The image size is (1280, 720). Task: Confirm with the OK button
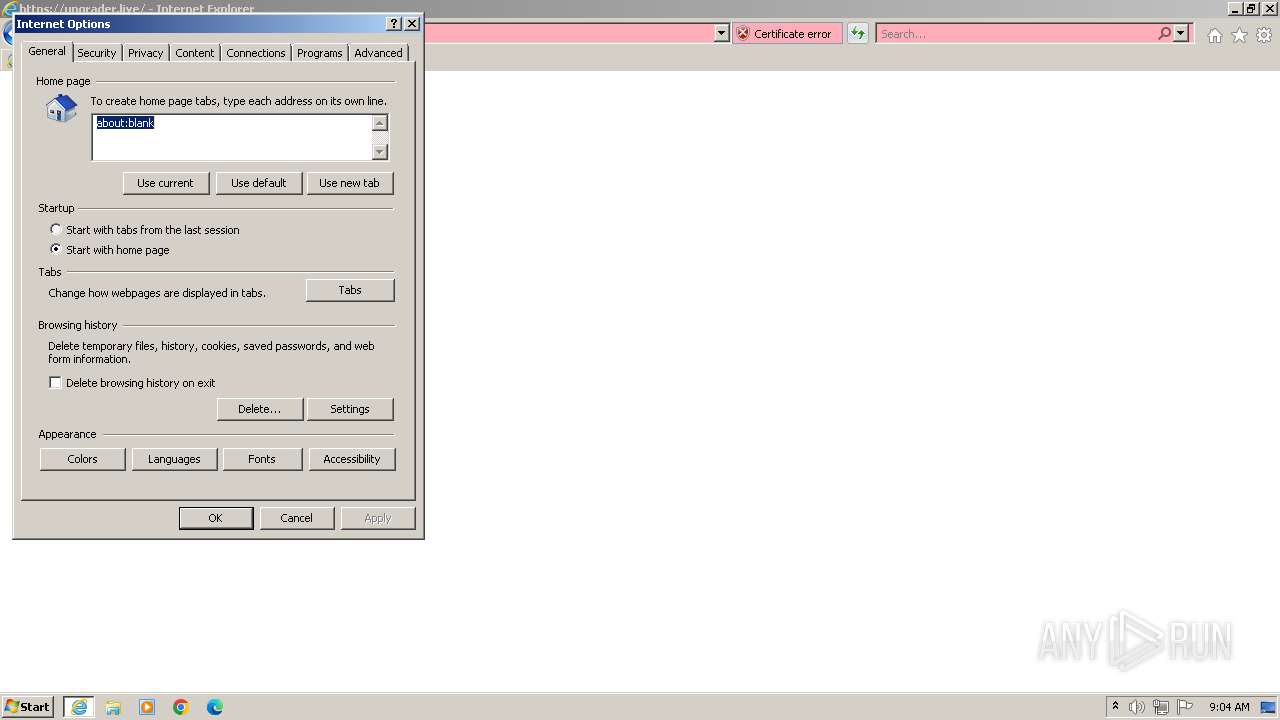pyautogui.click(x=216, y=518)
